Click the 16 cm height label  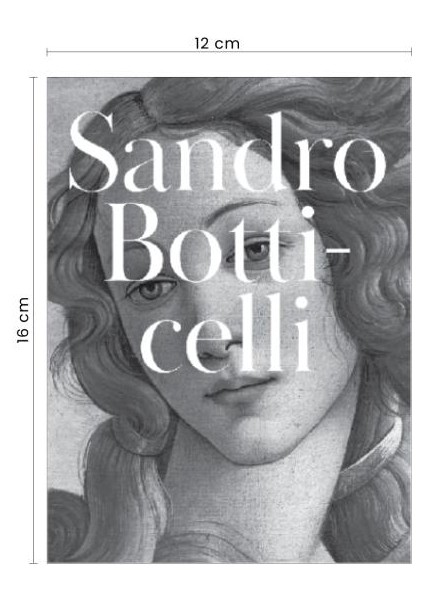(23, 320)
